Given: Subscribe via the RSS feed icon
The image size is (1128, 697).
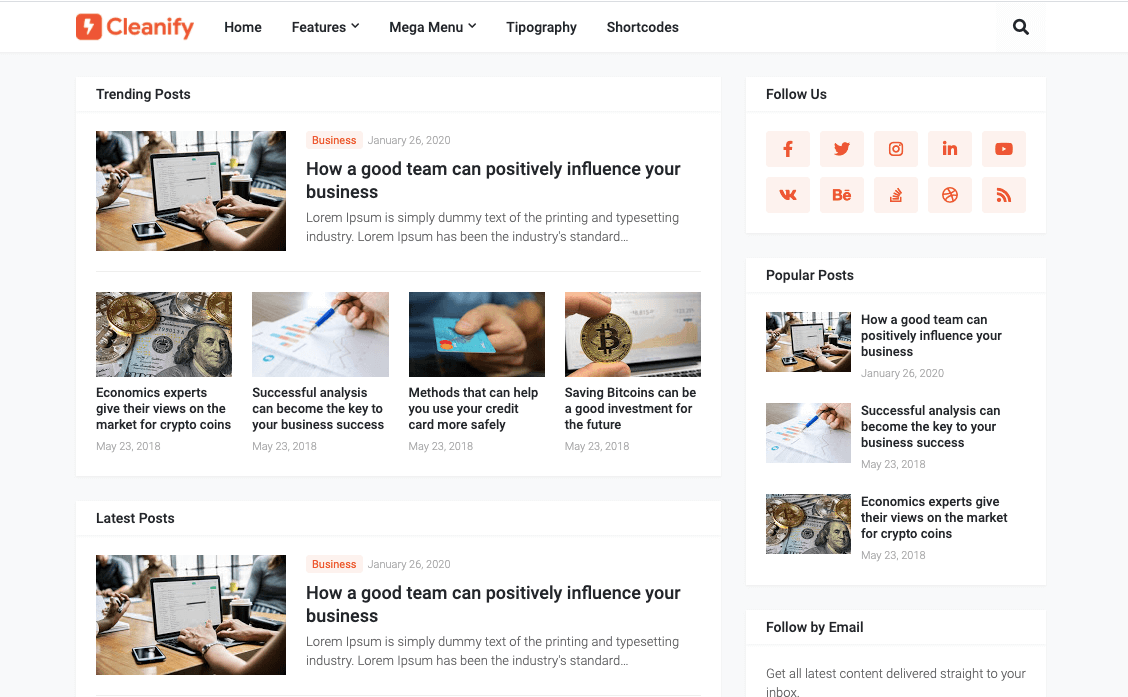Looking at the screenshot, I should (1004, 195).
